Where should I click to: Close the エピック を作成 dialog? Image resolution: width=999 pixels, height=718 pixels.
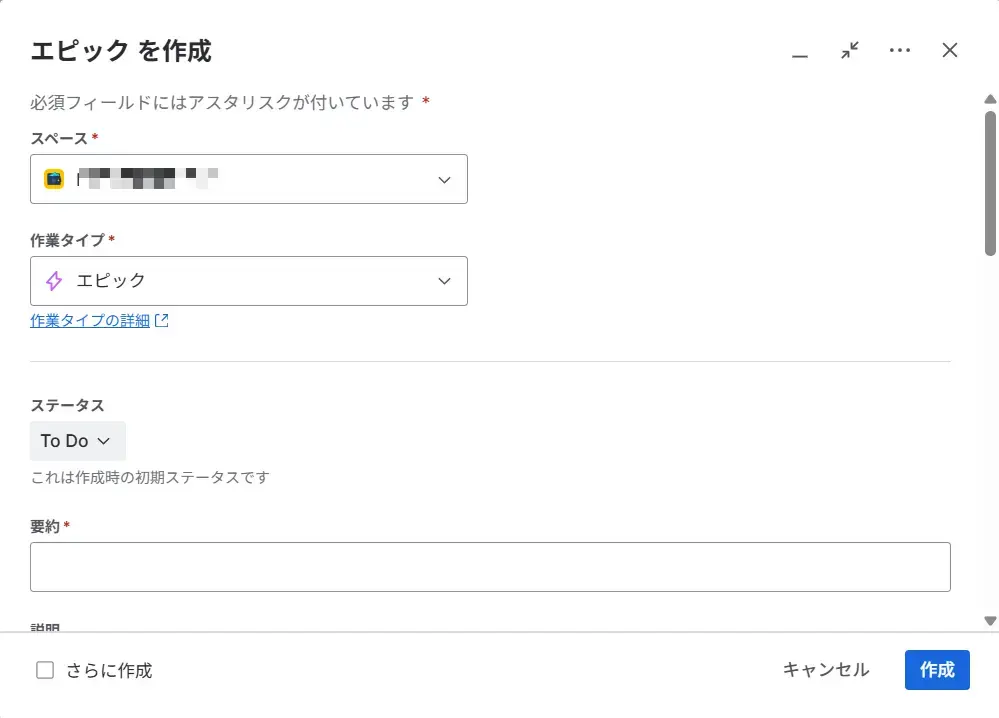(949, 50)
